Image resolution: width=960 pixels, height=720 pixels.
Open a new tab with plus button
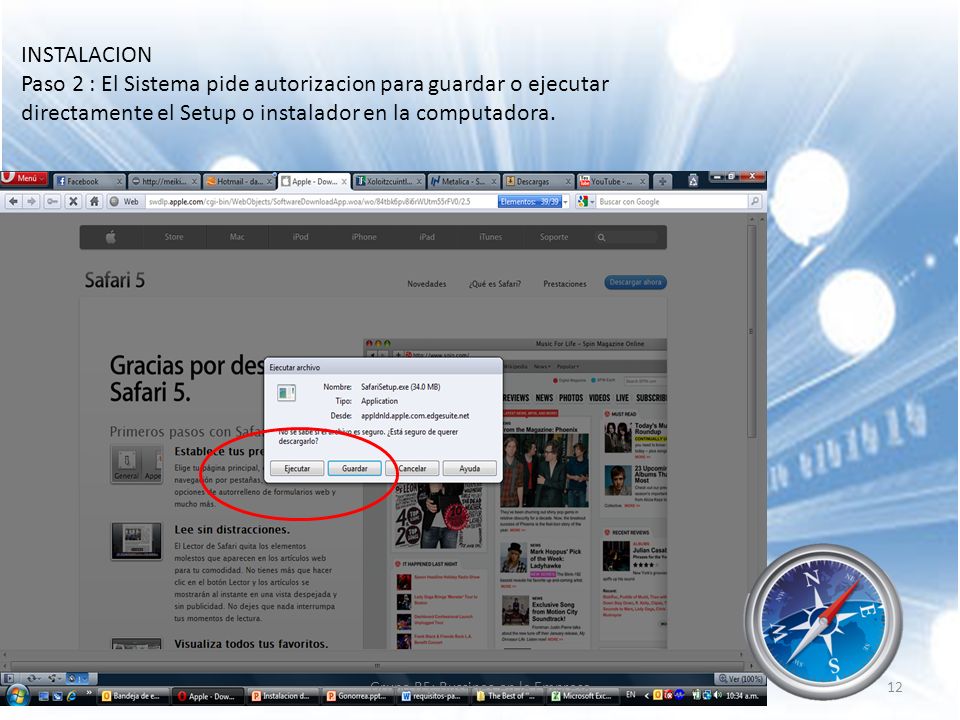[662, 181]
